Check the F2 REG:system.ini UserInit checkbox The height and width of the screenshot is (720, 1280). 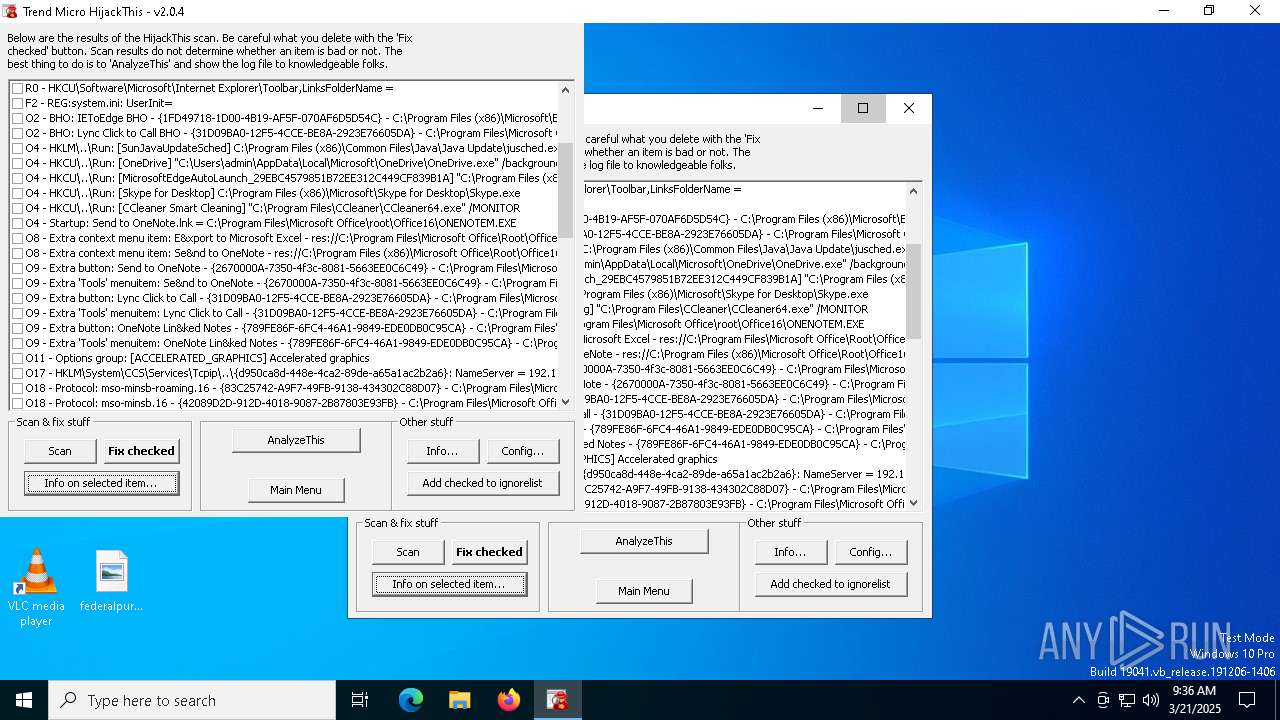18,103
